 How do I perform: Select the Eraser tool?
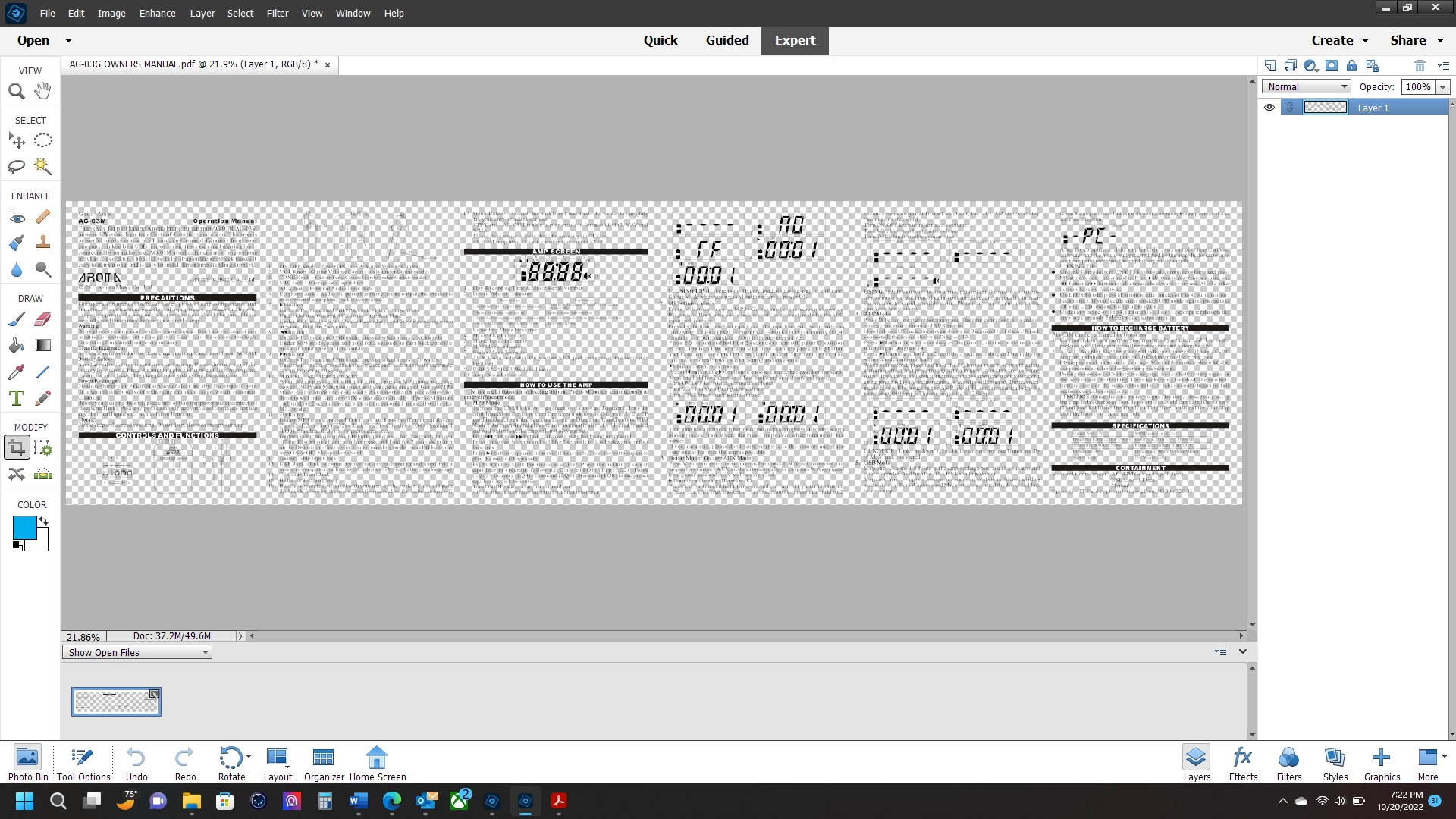(43, 319)
